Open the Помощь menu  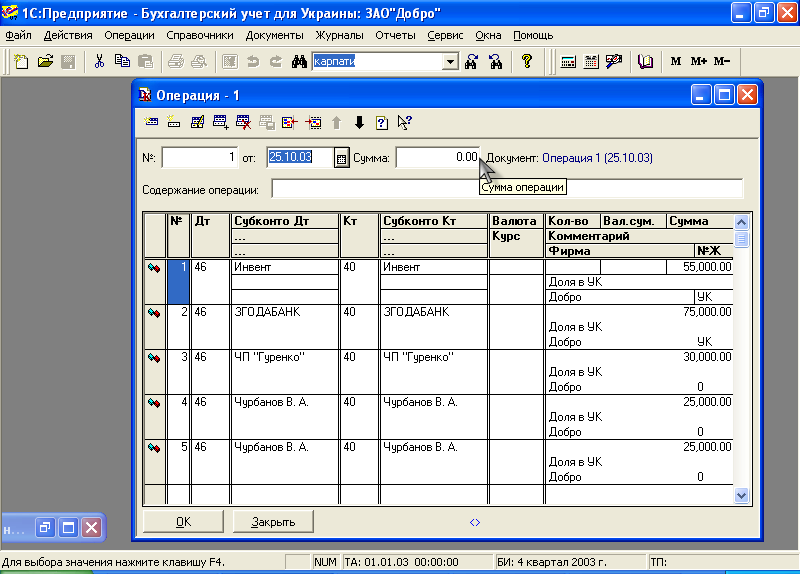coord(533,35)
